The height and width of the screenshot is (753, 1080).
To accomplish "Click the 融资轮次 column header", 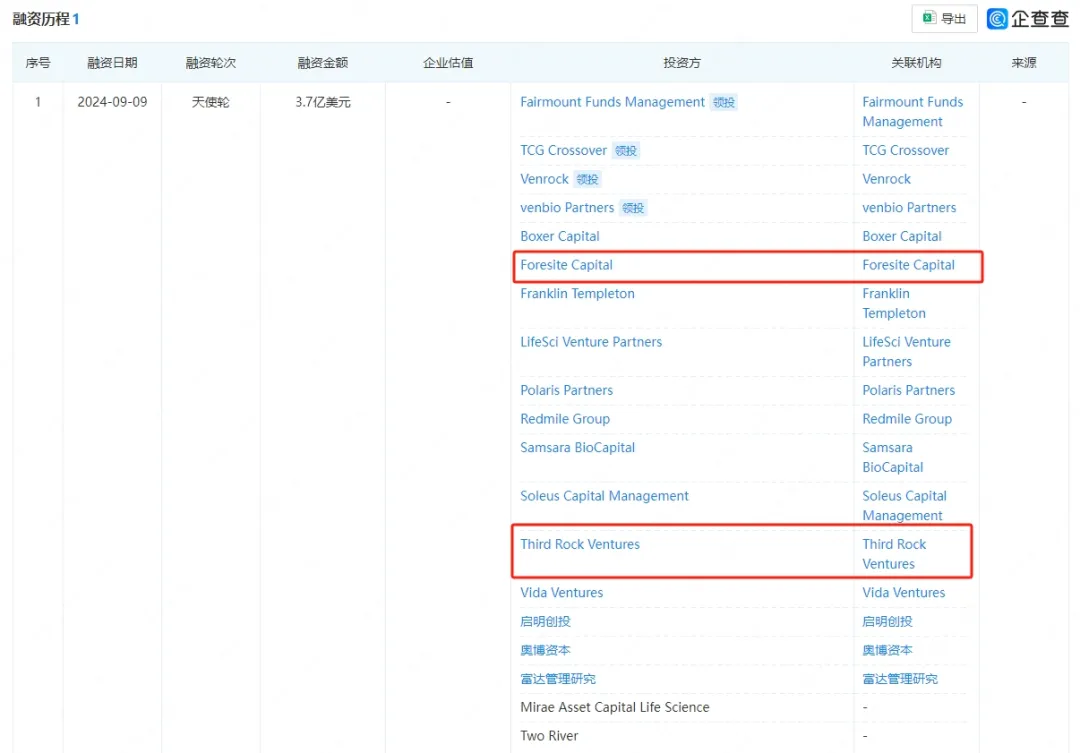I will click(210, 63).
